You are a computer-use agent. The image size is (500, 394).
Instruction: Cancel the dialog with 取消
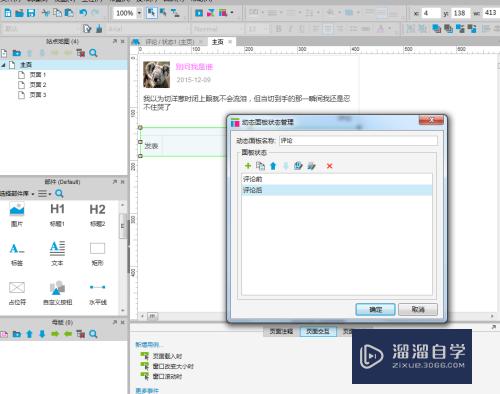coord(418,309)
